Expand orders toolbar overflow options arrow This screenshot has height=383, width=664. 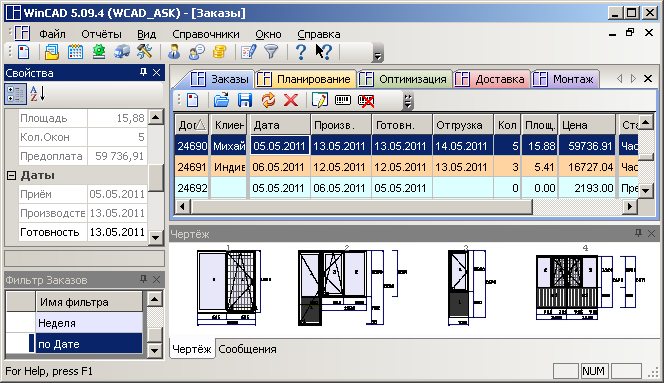coord(408,101)
